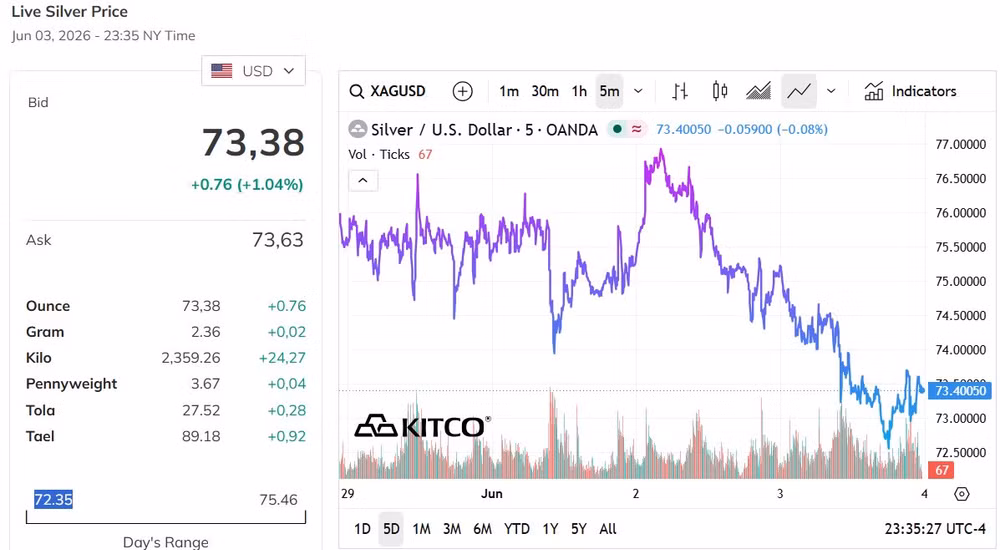Screen dimensions: 1000x550
Task: Select the area chart style
Action: coord(758,91)
